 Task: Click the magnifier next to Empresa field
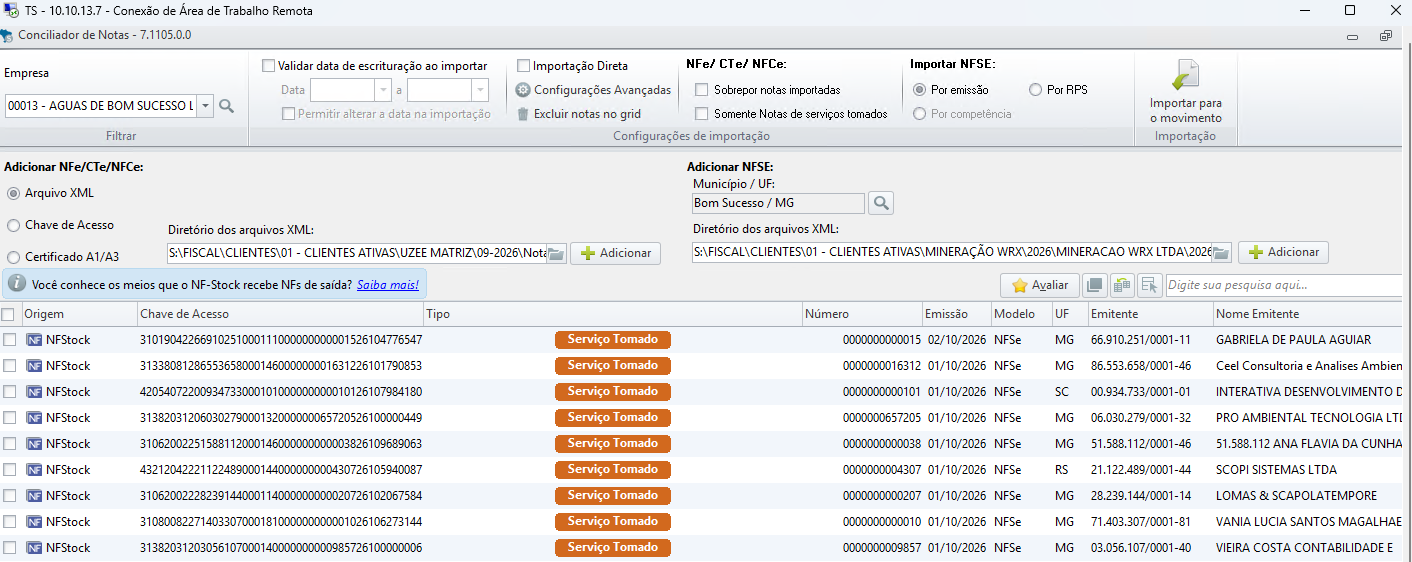(227, 106)
